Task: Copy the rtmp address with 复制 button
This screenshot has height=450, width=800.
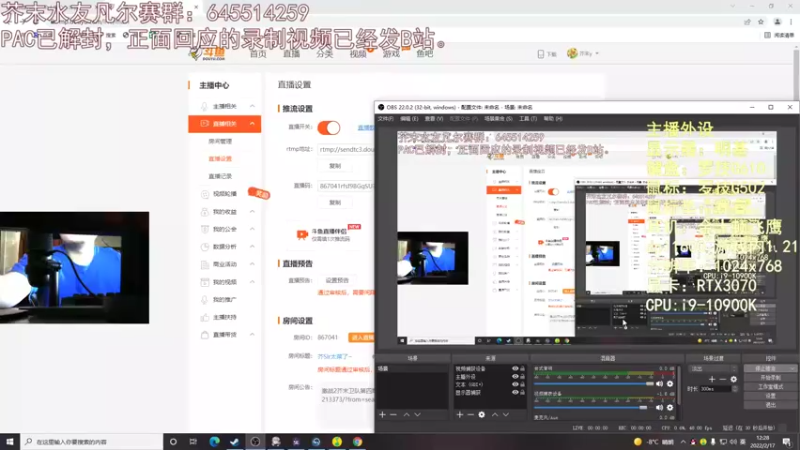Action: [x=335, y=166]
